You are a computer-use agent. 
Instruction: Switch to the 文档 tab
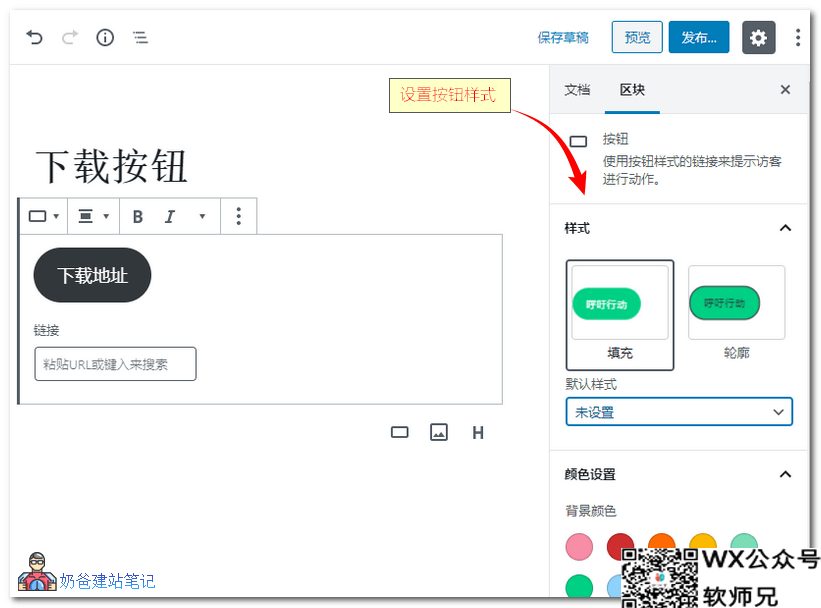tap(577, 90)
